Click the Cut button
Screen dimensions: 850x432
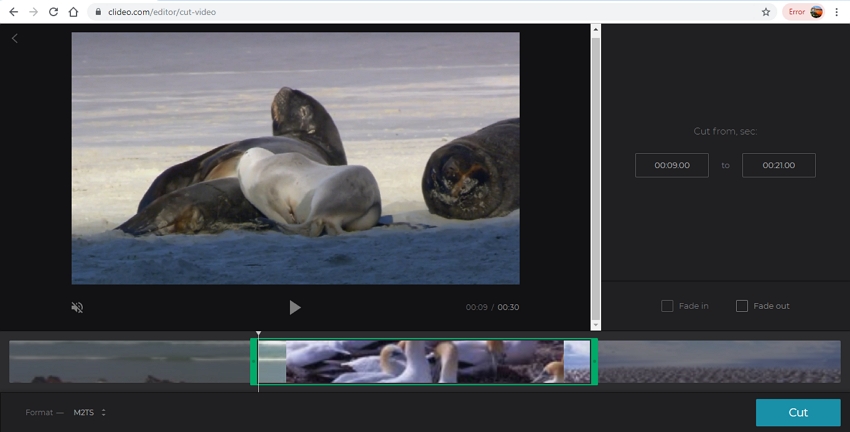[x=798, y=412]
